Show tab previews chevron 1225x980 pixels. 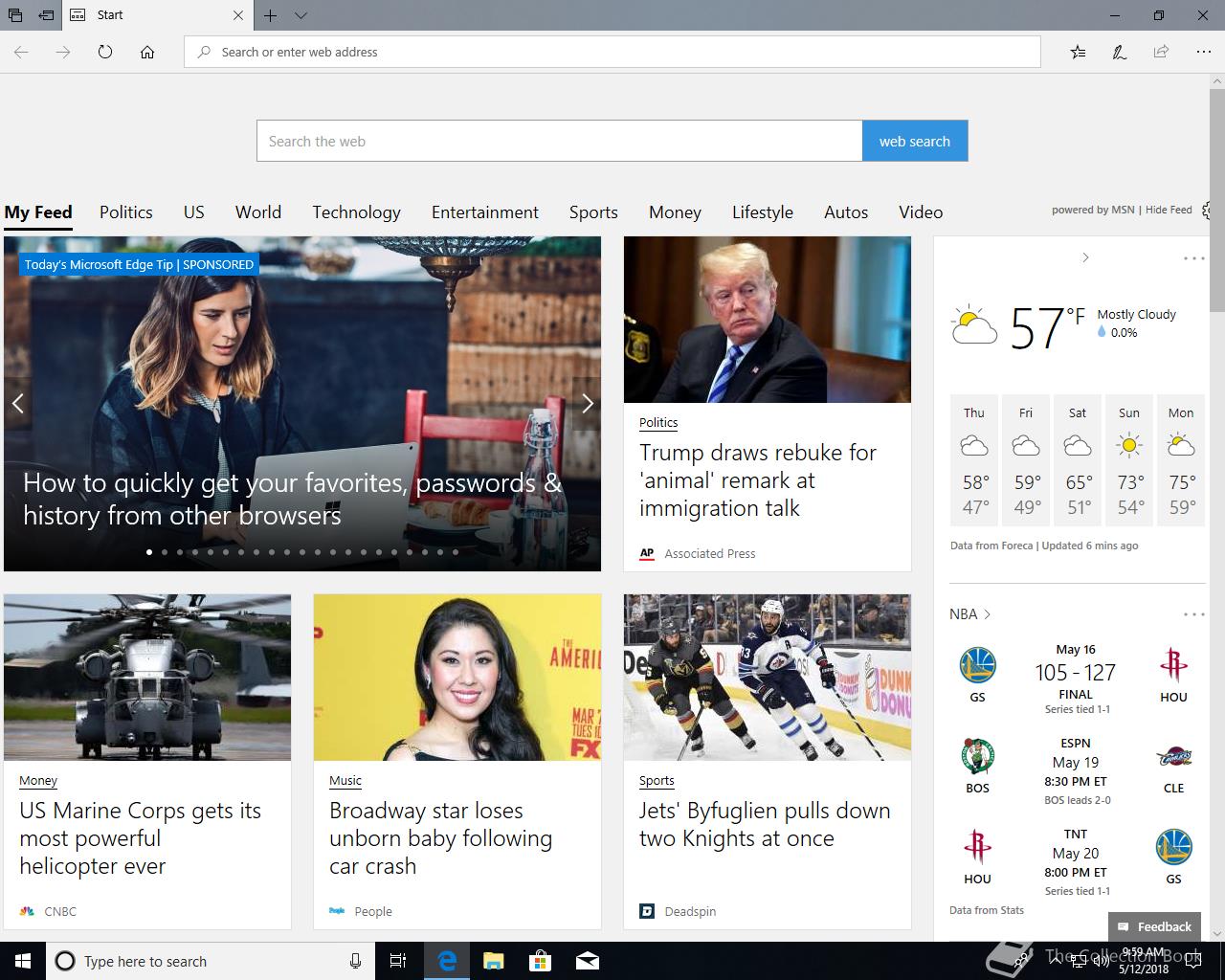pos(301,15)
